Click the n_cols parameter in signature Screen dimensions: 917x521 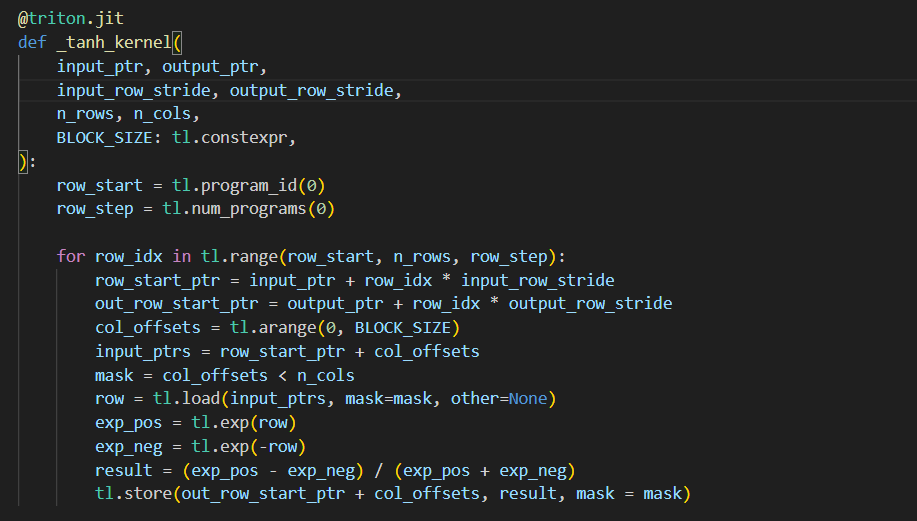[162, 114]
